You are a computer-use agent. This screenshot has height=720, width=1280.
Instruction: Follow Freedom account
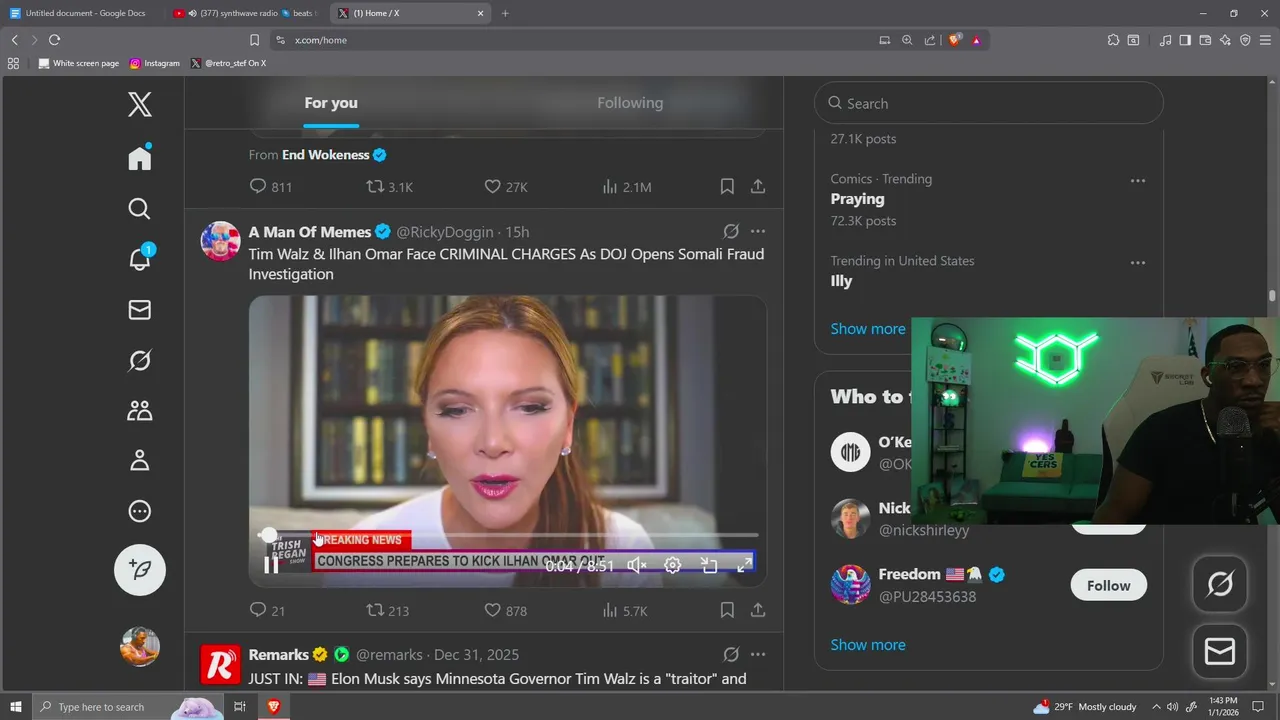pyautogui.click(x=1108, y=585)
